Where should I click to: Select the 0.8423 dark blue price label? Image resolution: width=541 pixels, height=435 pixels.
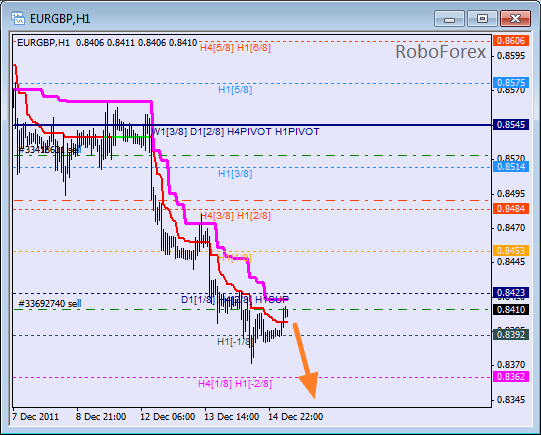(x=511, y=293)
